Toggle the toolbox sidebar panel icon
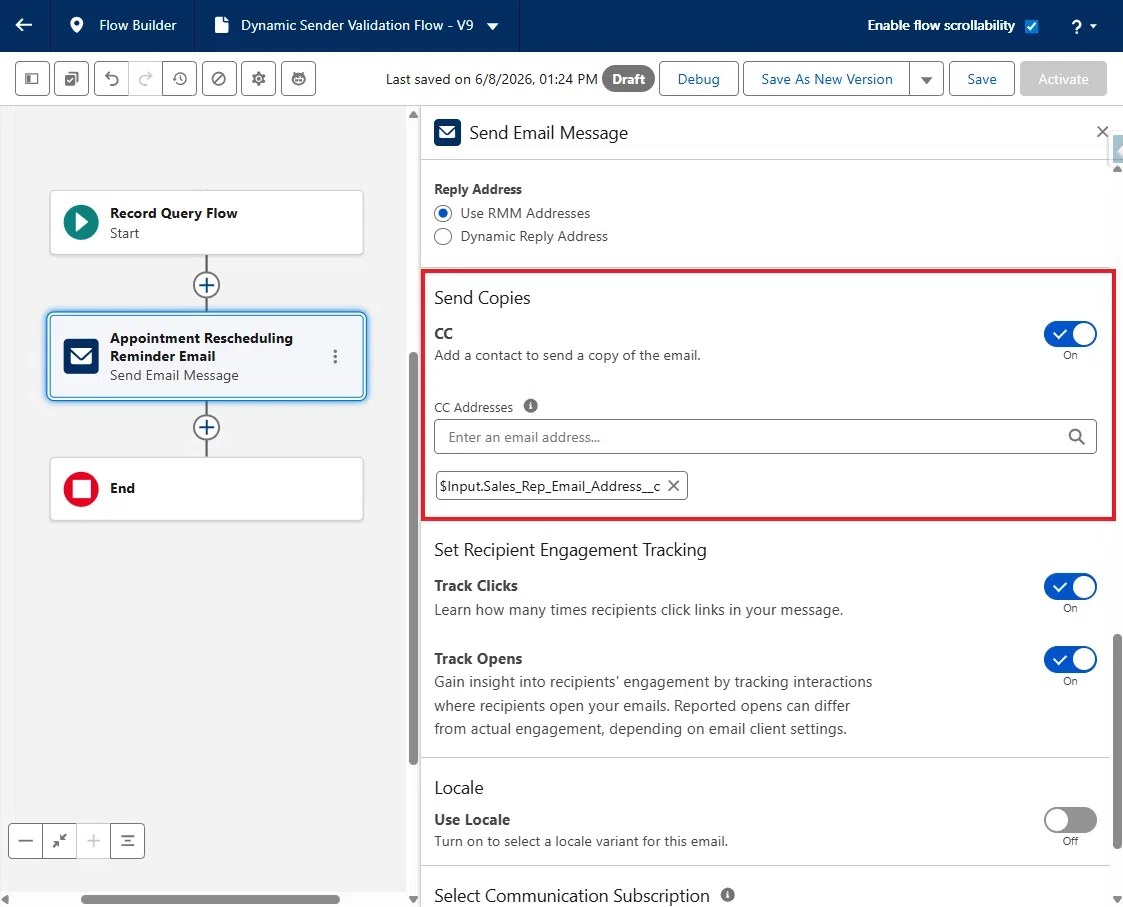 point(32,79)
